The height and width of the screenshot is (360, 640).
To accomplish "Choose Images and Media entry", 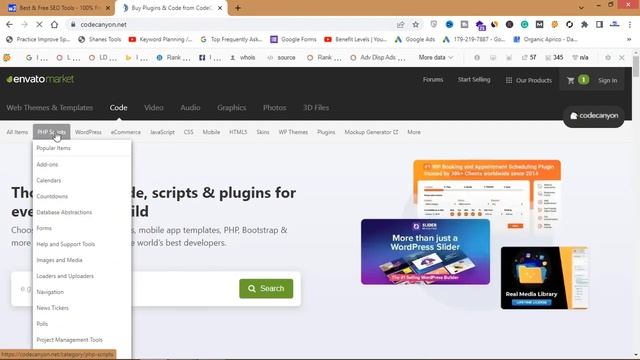I will tap(59, 260).
